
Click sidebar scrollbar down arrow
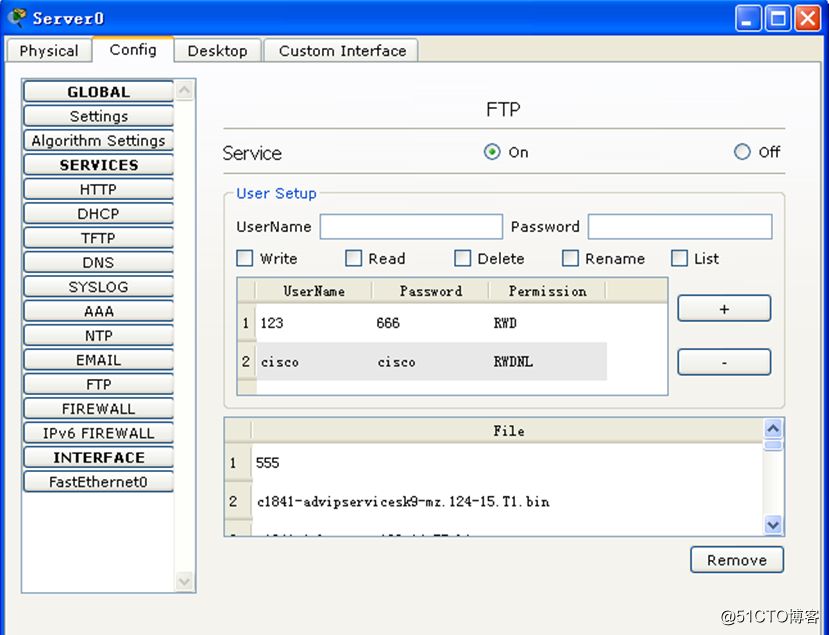pos(184,581)
